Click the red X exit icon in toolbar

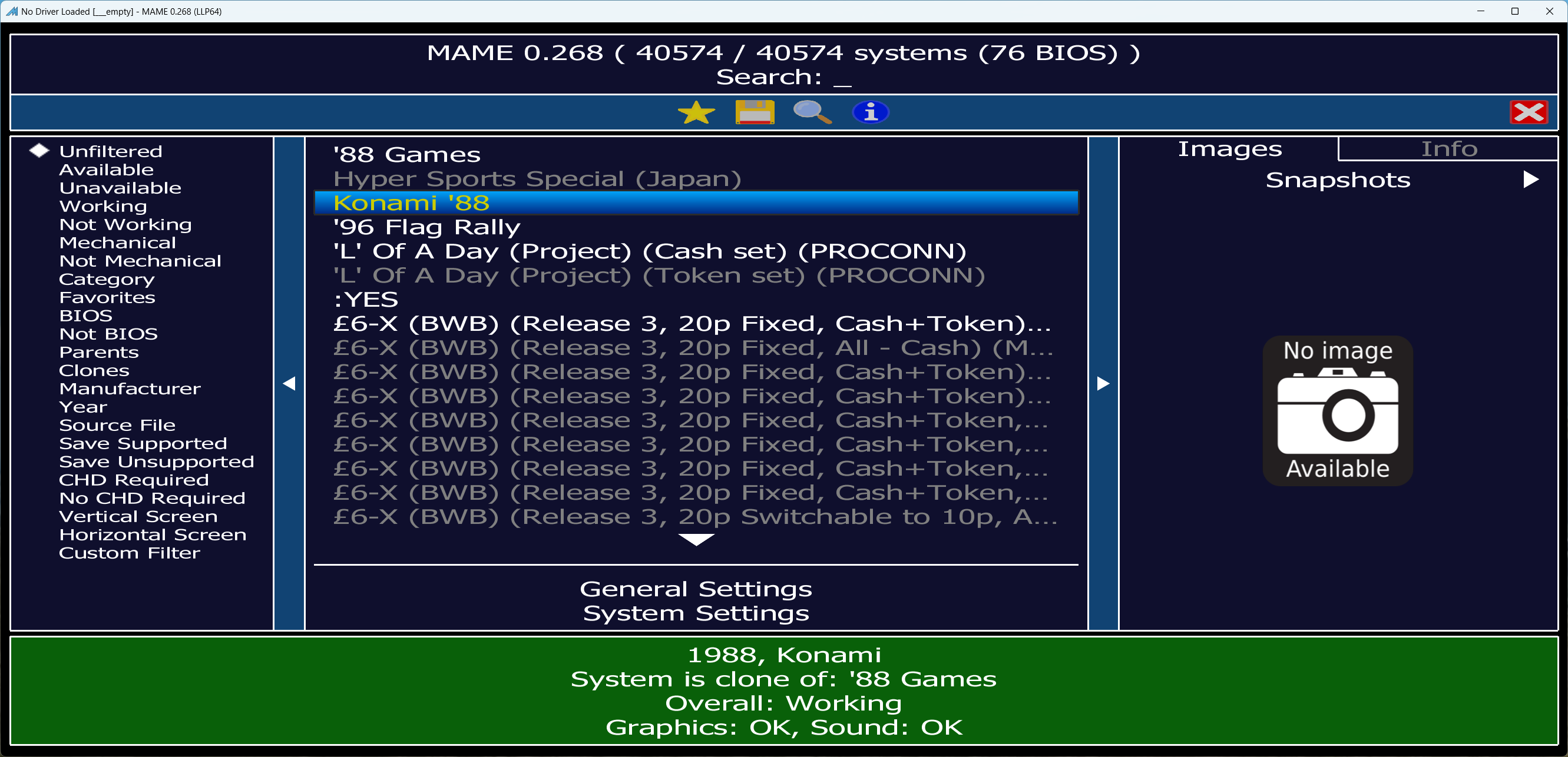click(x=1529, y=112)
